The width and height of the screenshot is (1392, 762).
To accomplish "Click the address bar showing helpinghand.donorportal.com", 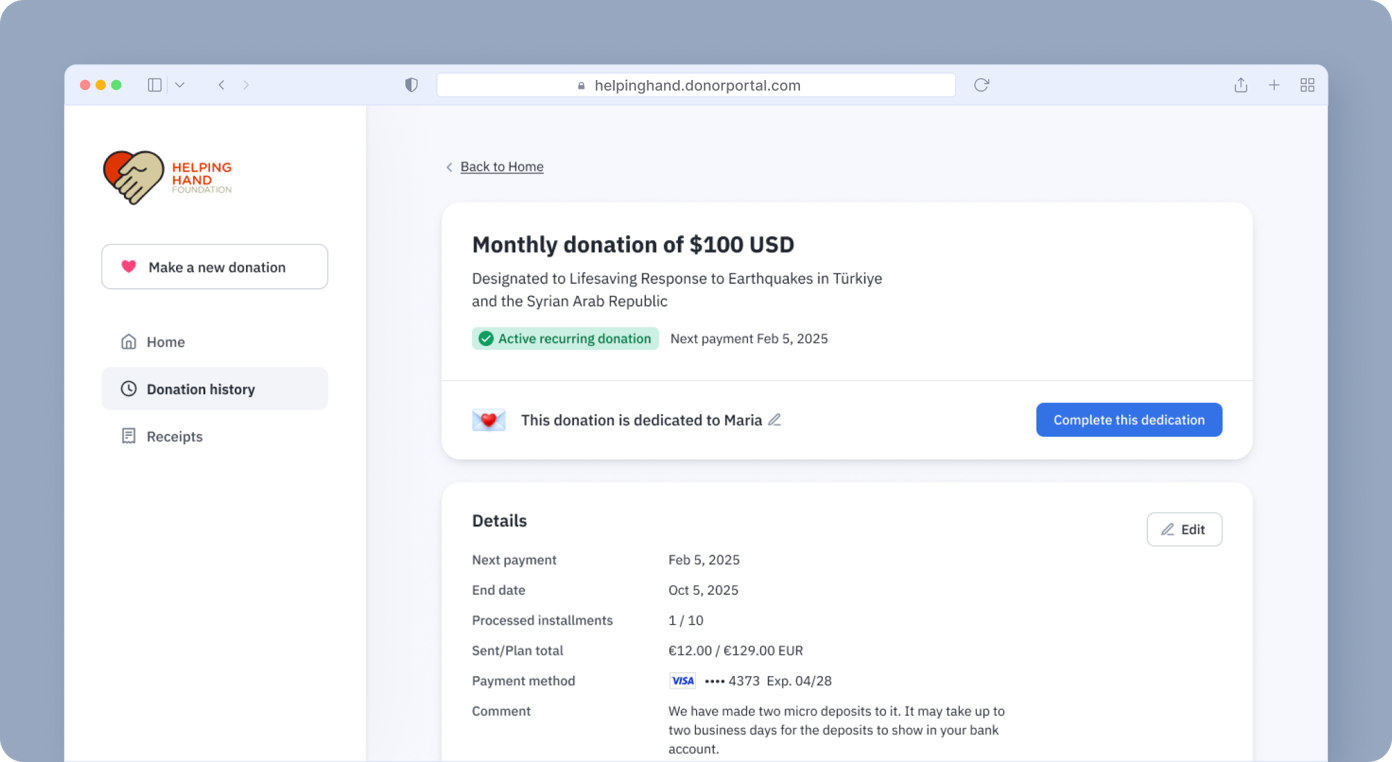I will [x=696, y=85].
